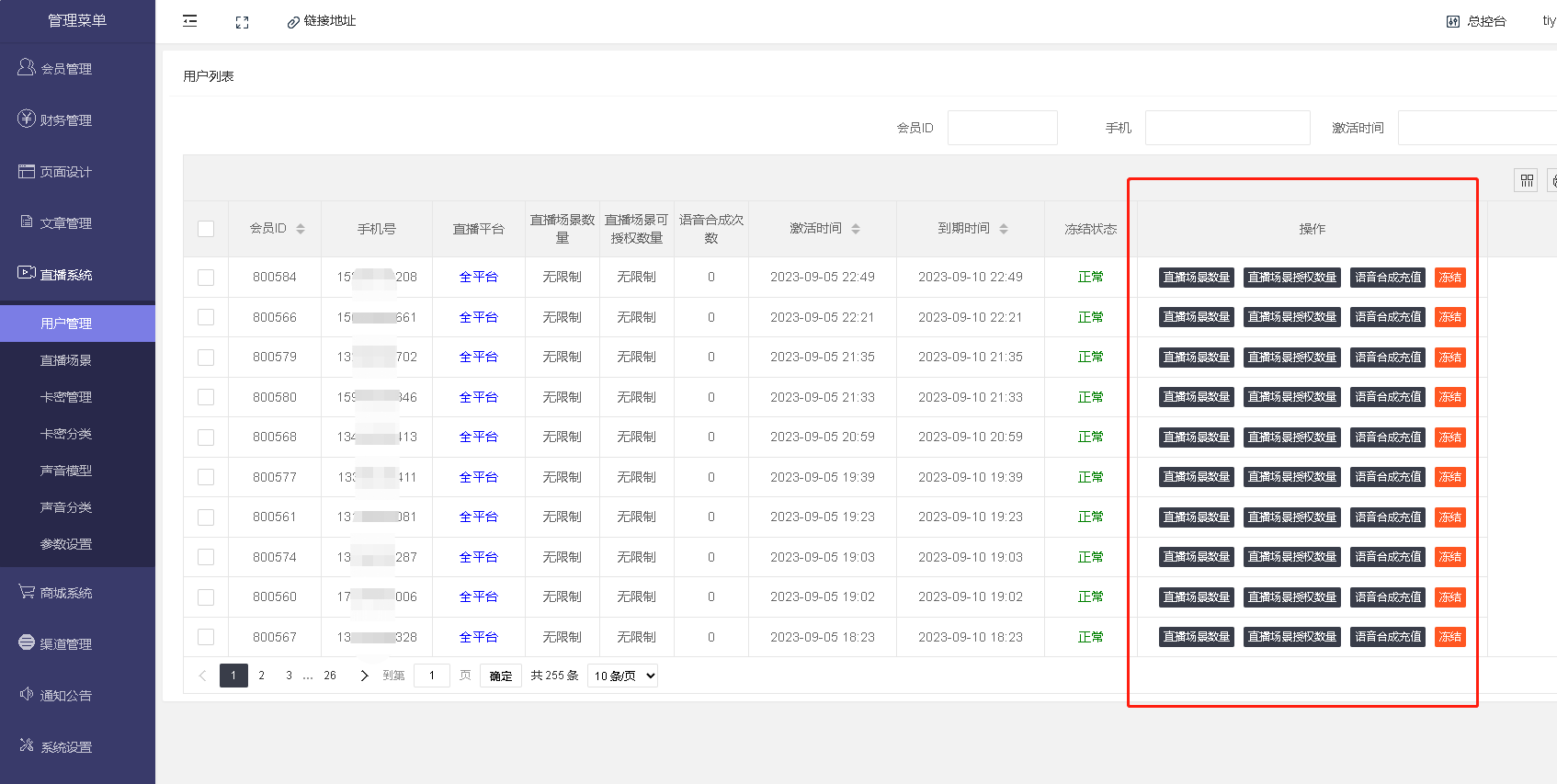Viewport: 1557px width, 784px height.
Task: Click 冻结 for member 800584
Action: [1450, 278]
